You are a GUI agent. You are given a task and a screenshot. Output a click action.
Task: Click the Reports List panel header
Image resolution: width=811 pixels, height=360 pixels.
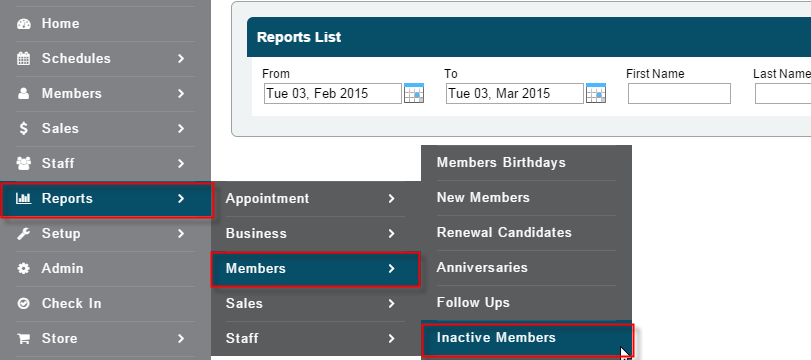529,37
